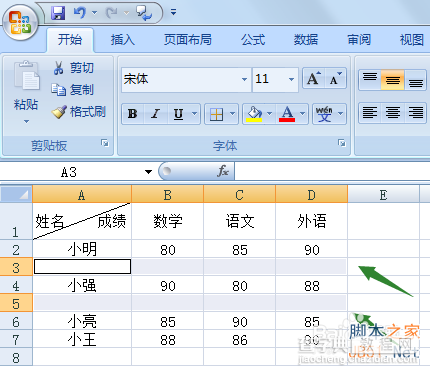Align text left
The height and width of the screenshot is (366, 430).
(370, 113)
